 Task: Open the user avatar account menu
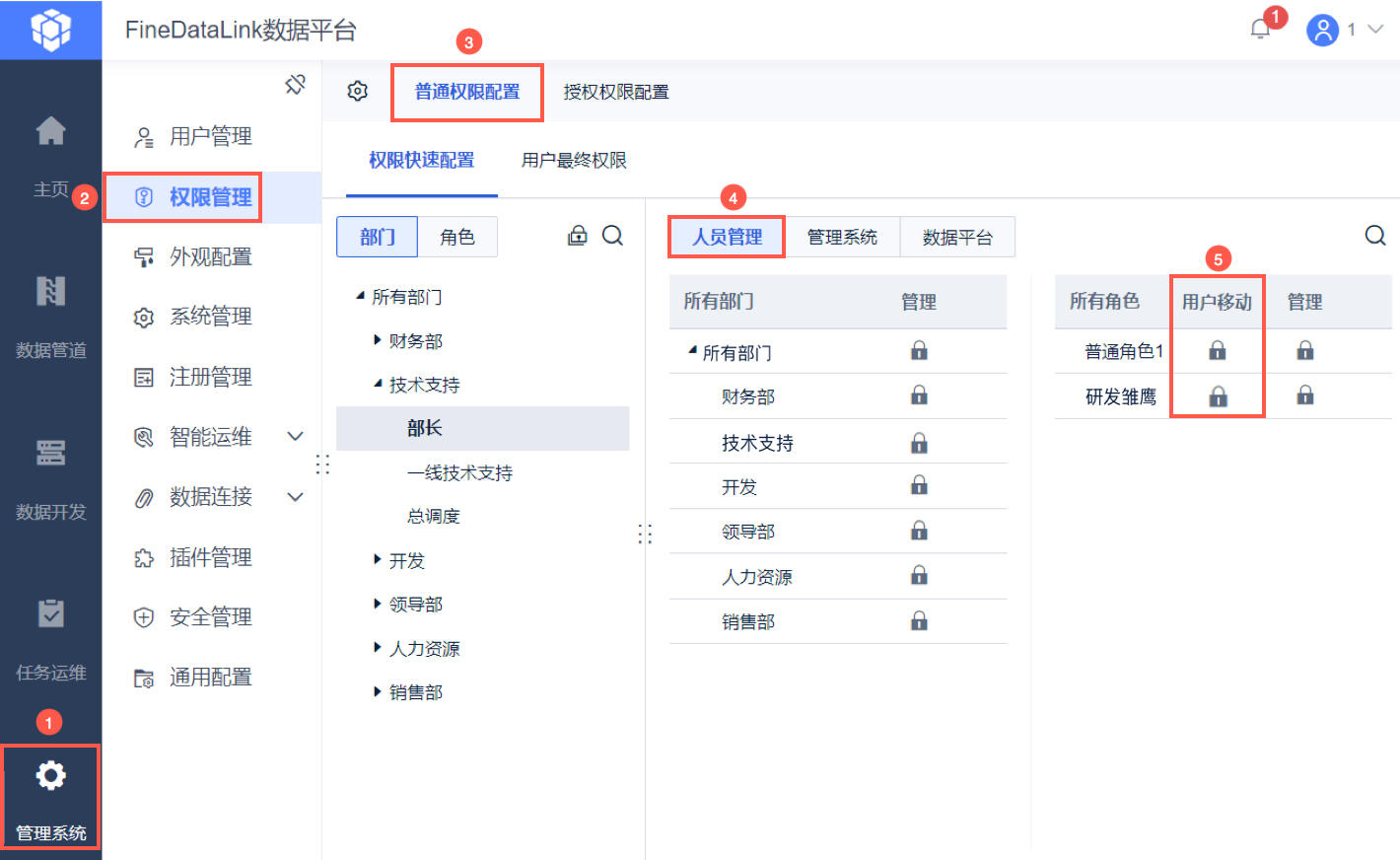[x=1322, y=30]
